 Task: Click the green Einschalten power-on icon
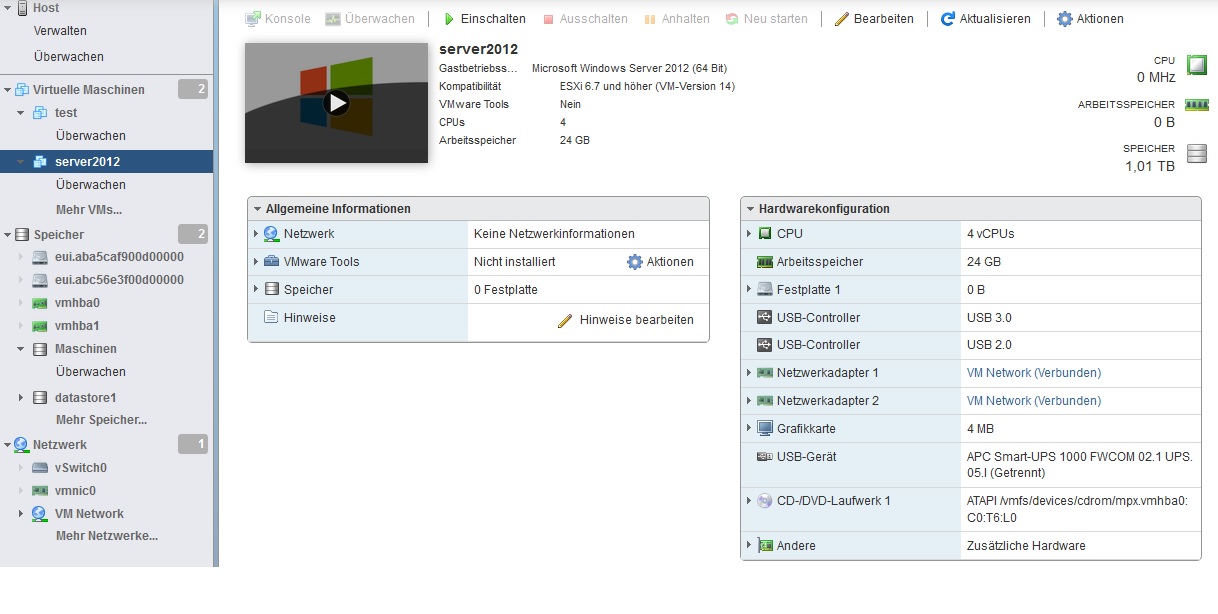tap(449, 19)
